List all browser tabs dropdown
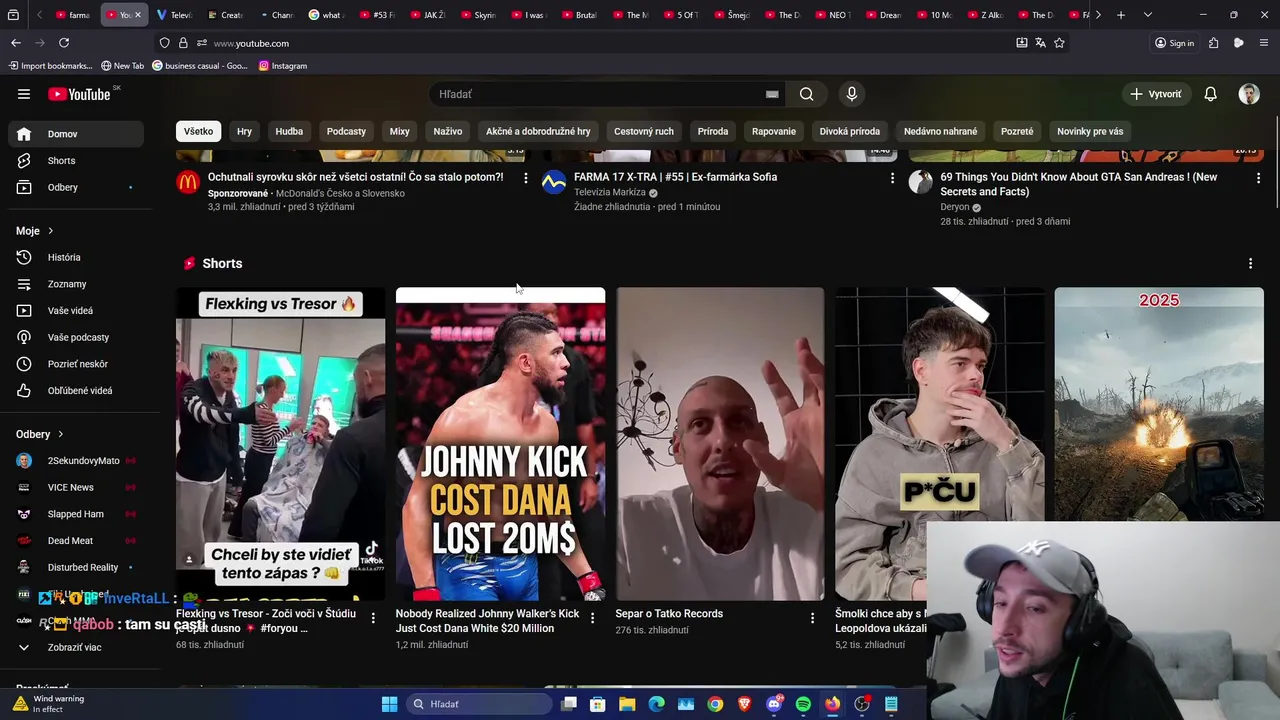This screenshot has height=720, width=1280. point(1147,15)
